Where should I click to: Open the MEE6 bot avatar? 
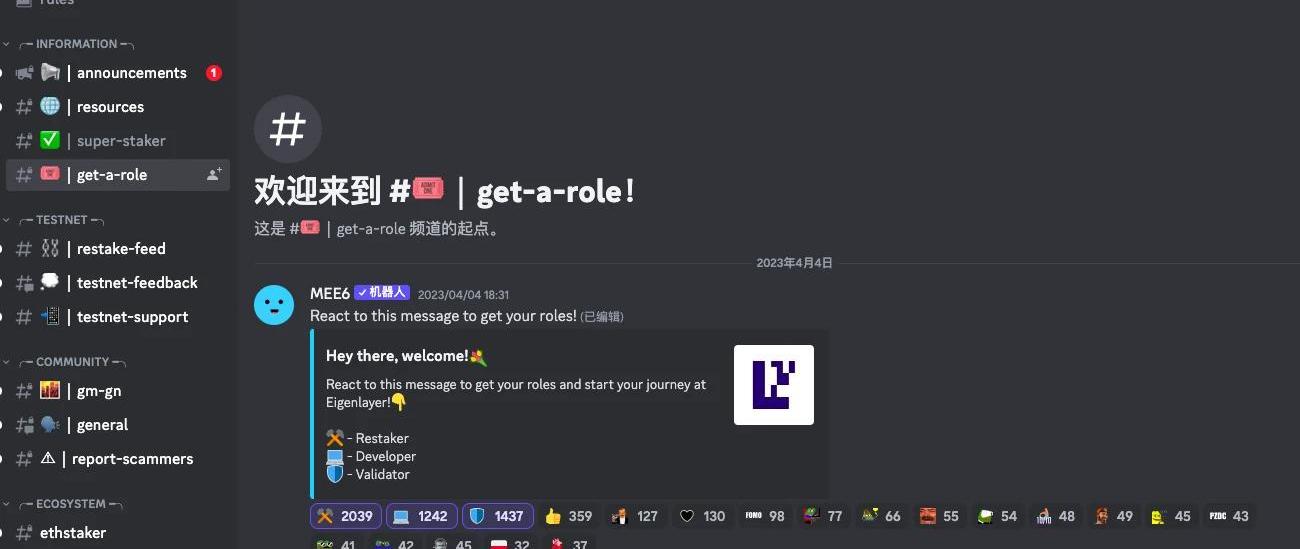[274, 305]
